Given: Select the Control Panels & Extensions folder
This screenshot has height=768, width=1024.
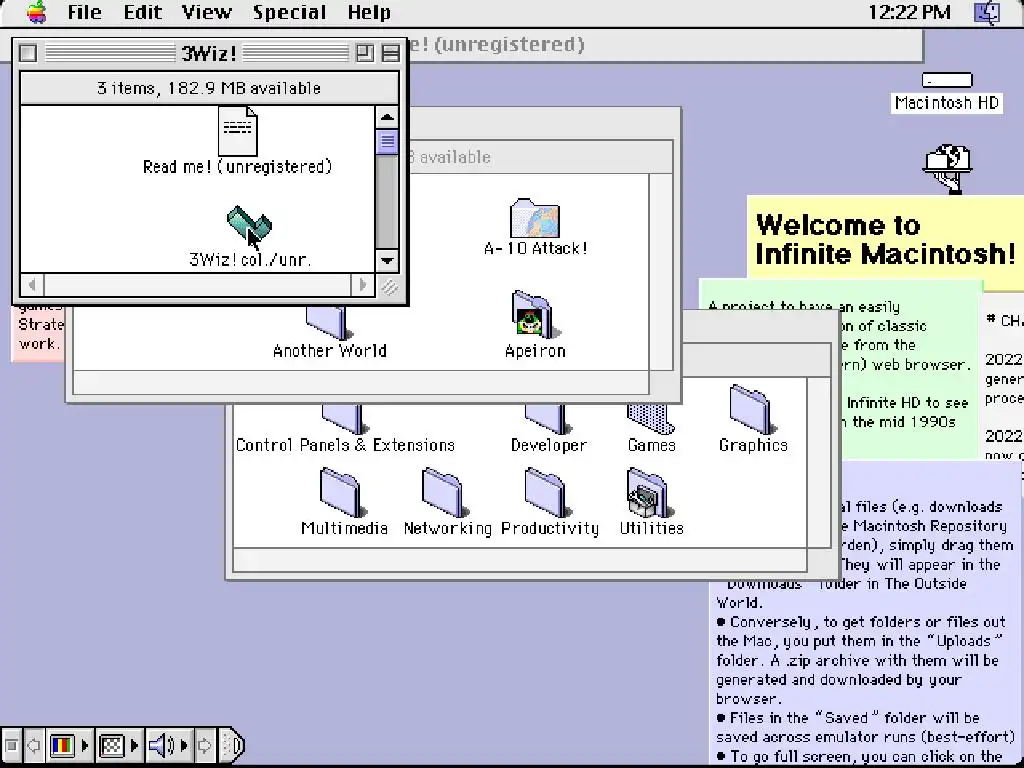Looking at the screenshot, I should pos(344,419).
